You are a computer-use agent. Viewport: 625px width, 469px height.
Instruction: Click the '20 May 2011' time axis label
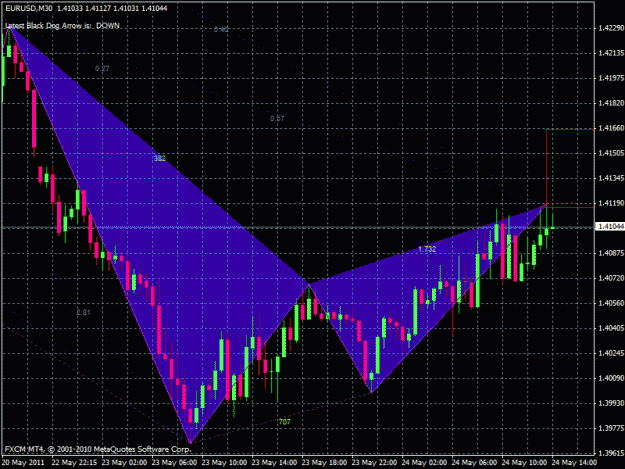[23, 463]
